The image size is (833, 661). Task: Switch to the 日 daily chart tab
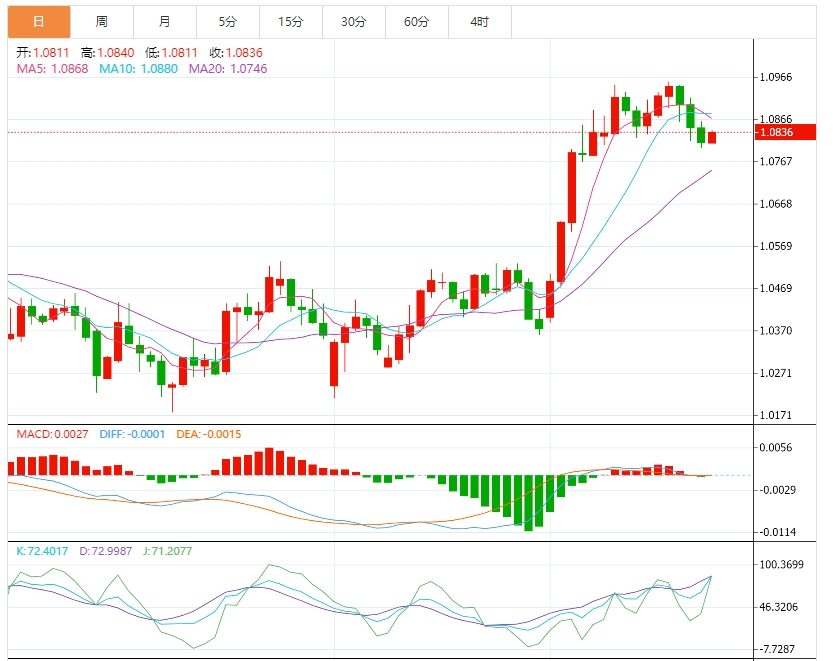39,21
